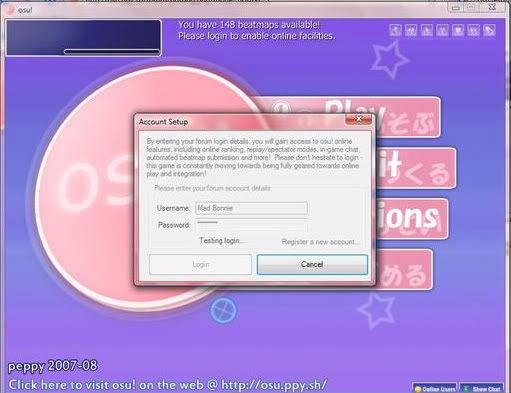The image size is (511, 393).
Task: Click the third jukebox icon (play)
Action: (427, 30)
